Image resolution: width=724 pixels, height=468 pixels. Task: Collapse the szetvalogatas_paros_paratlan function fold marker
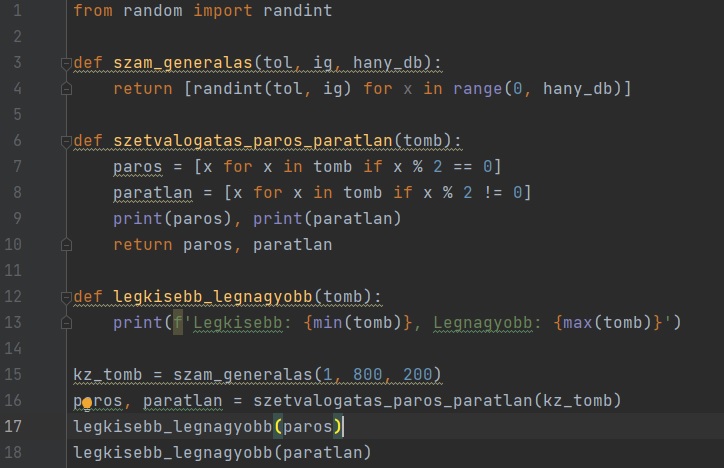[x=66, y=141]
